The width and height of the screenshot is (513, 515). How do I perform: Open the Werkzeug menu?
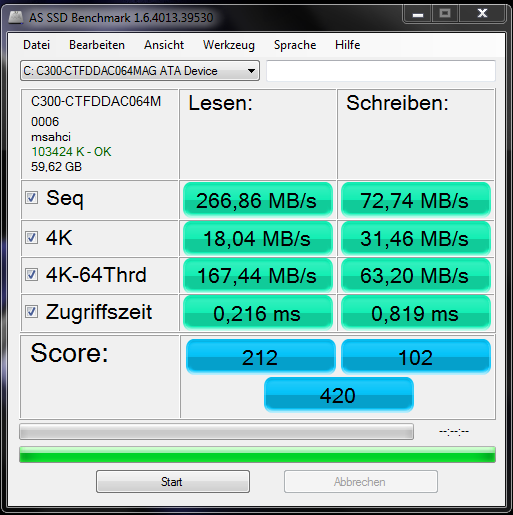point(229,45)
